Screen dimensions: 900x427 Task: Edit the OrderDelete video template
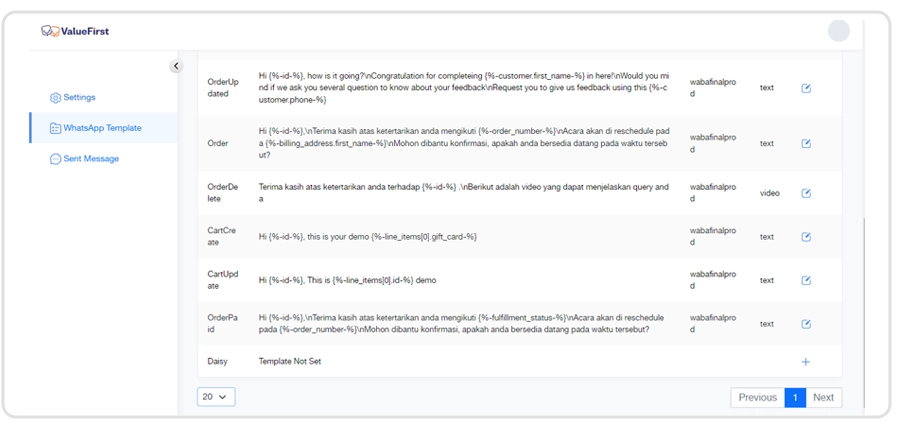[806, 193]
